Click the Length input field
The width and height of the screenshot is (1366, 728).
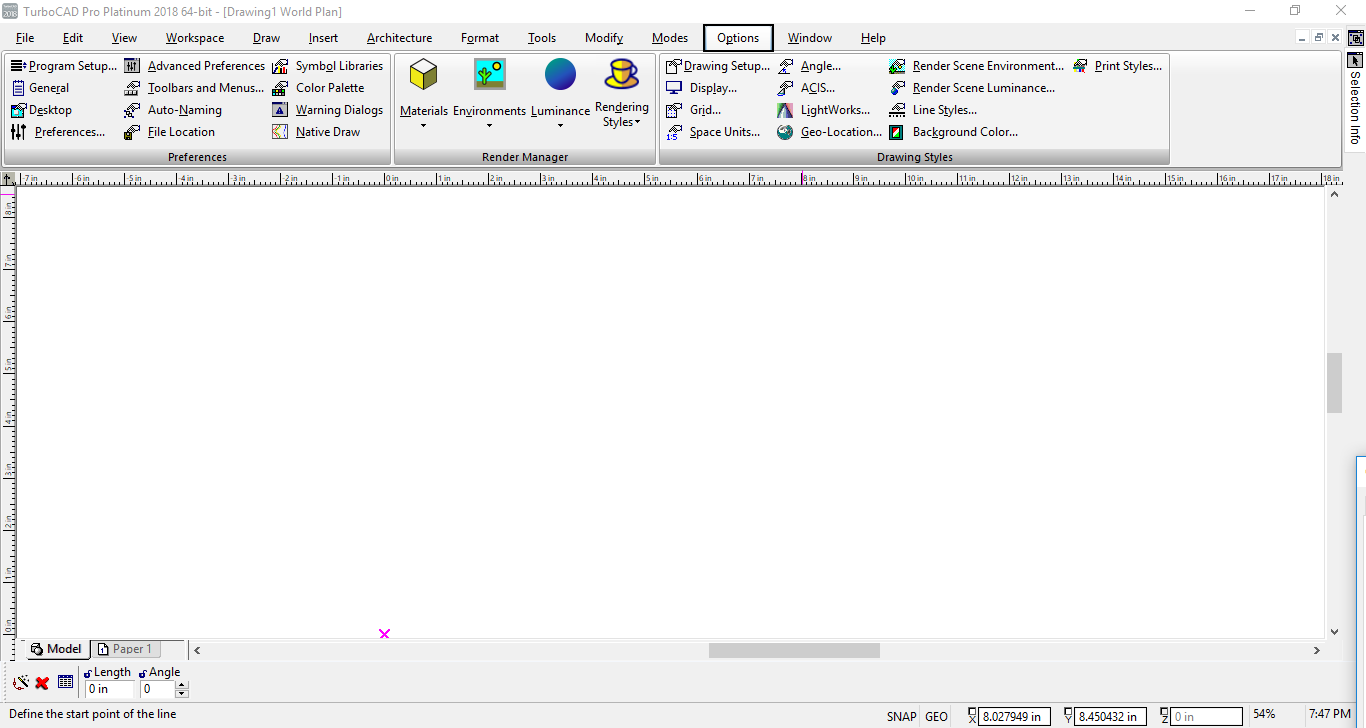[x=109, y=689]
